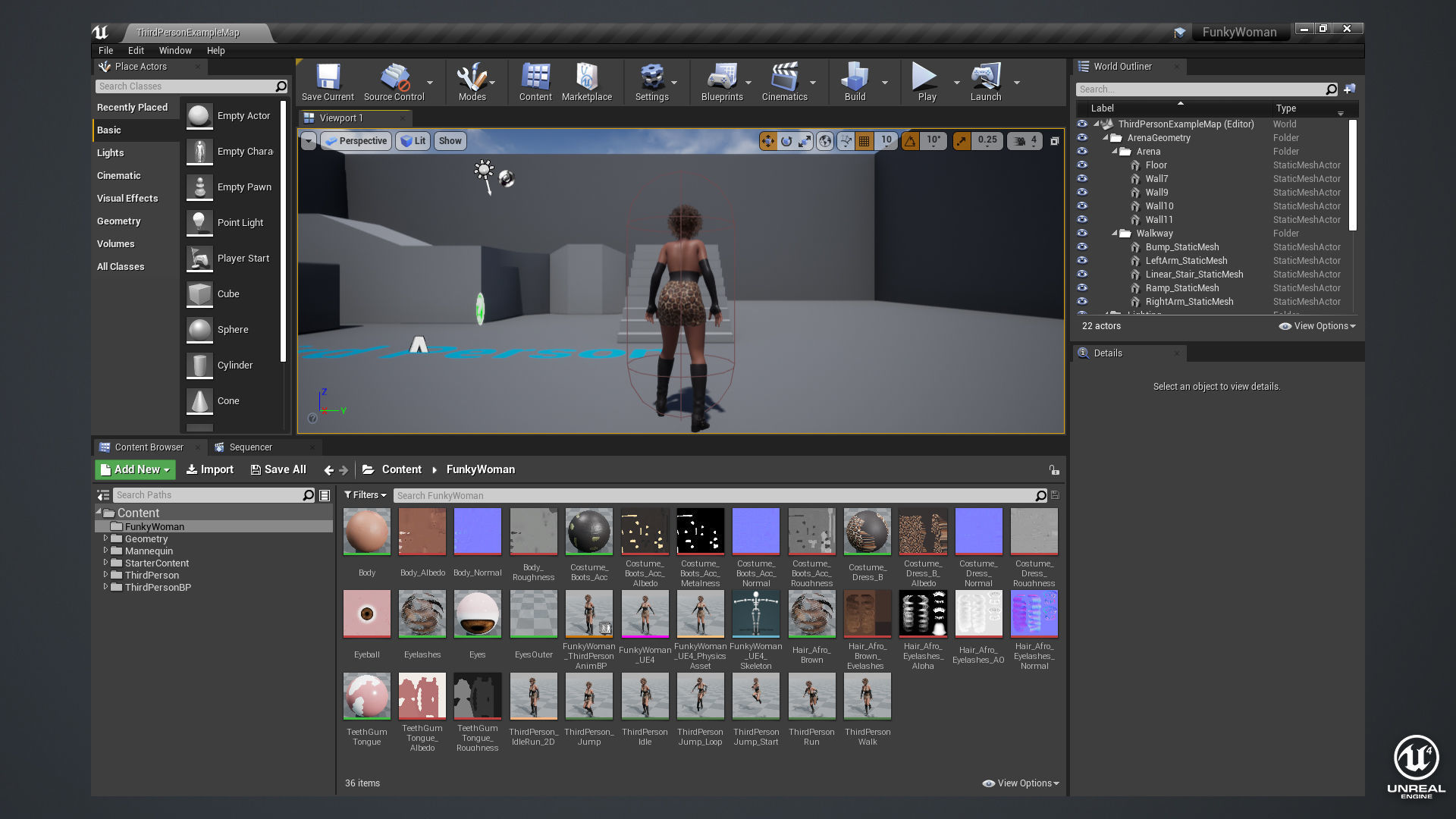Open Content Browser View Options dropdown
Viewport: 1456px width, 819px height.
1021,783
